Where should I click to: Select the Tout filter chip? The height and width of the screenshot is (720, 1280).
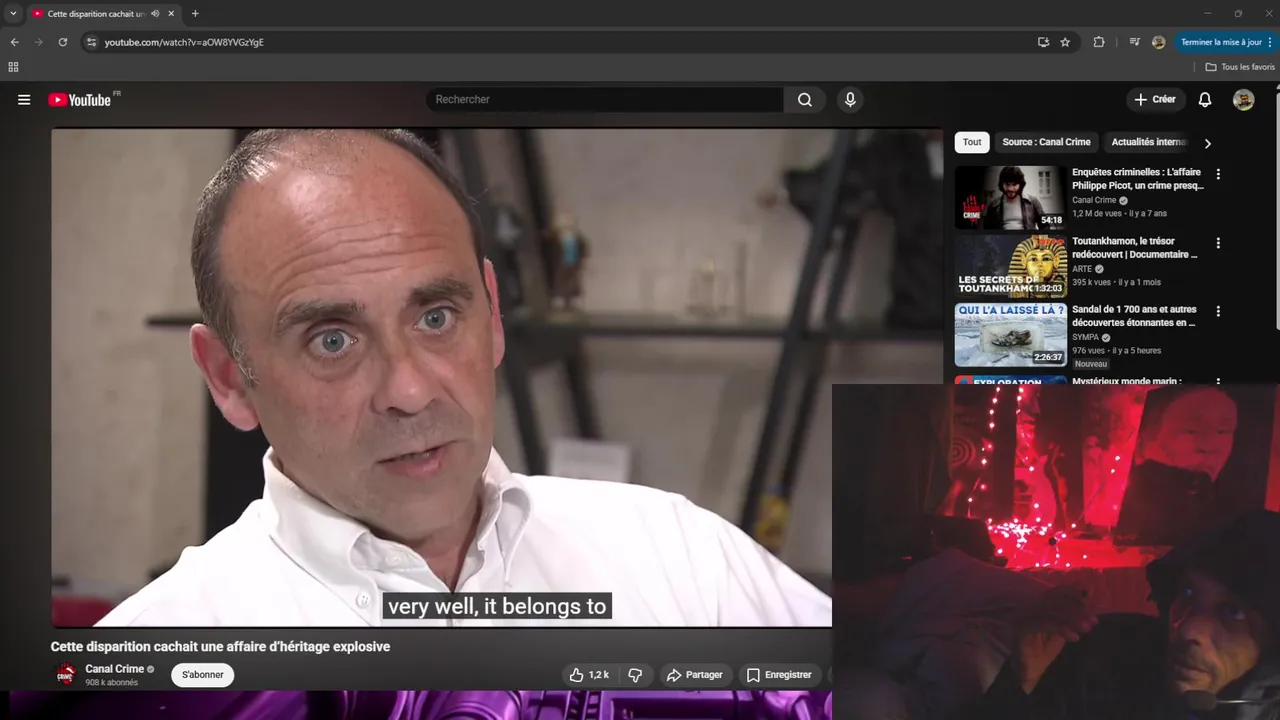click(972, 142)
